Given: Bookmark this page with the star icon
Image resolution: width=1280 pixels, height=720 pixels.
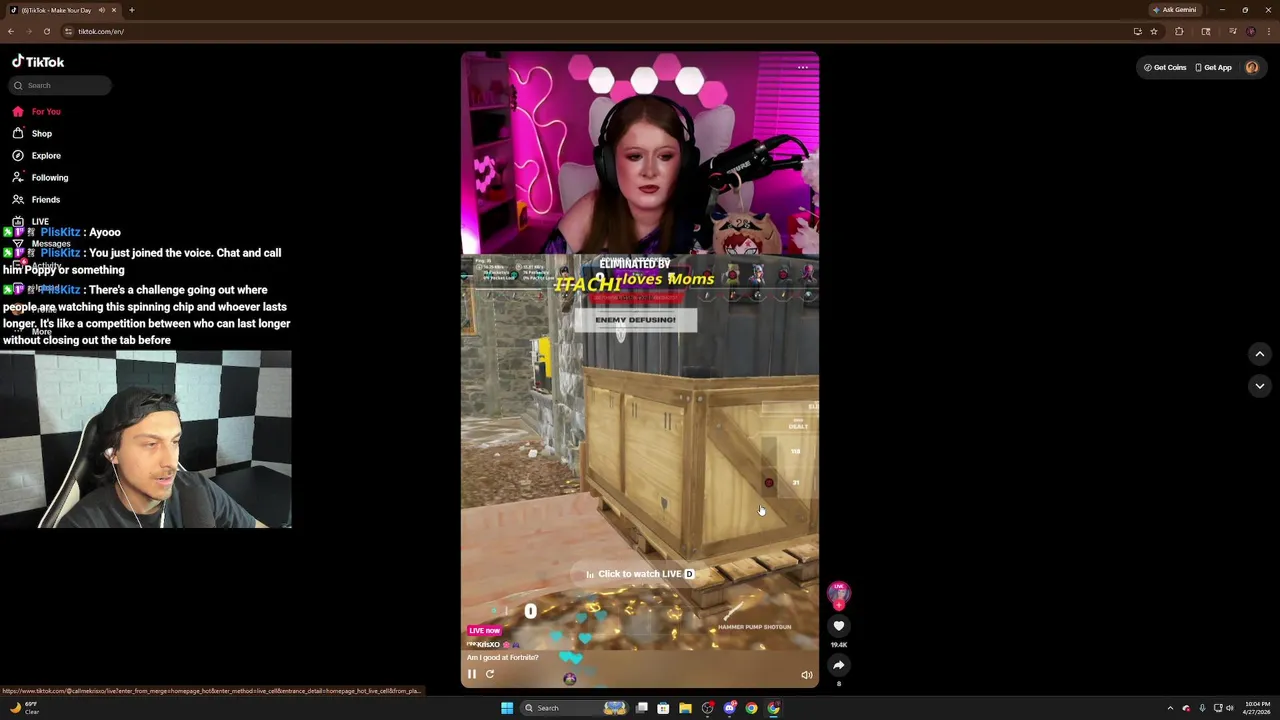Looking at the screenshot, I should point(1154,31).
